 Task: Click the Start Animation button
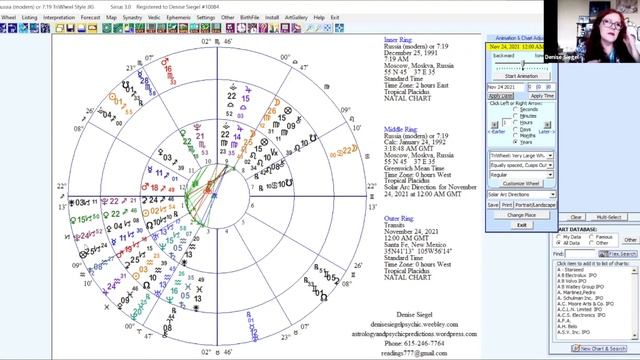point(521,76)
